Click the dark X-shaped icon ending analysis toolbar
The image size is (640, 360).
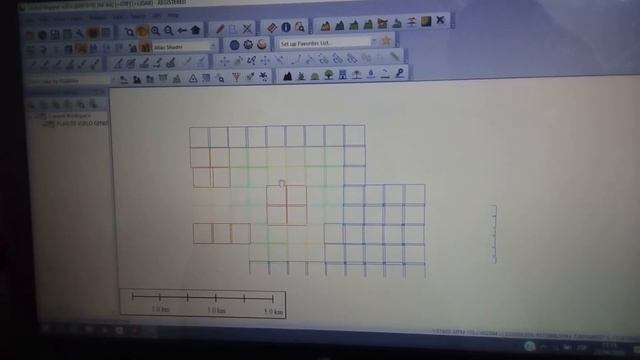[x=440, y=20]
